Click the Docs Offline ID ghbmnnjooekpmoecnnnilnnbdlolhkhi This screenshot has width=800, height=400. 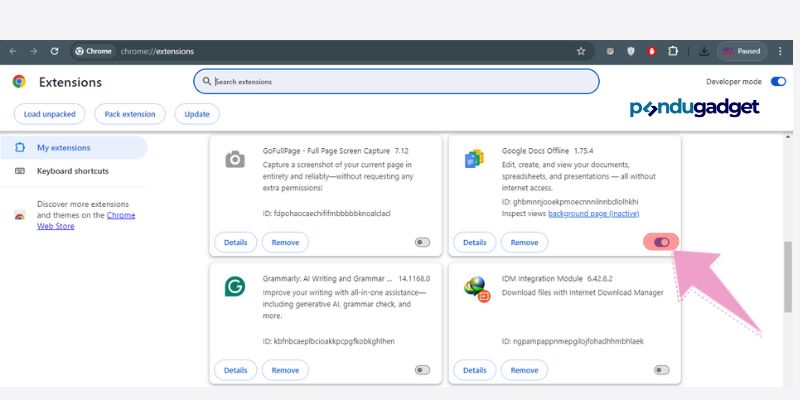tap(570, 202)
